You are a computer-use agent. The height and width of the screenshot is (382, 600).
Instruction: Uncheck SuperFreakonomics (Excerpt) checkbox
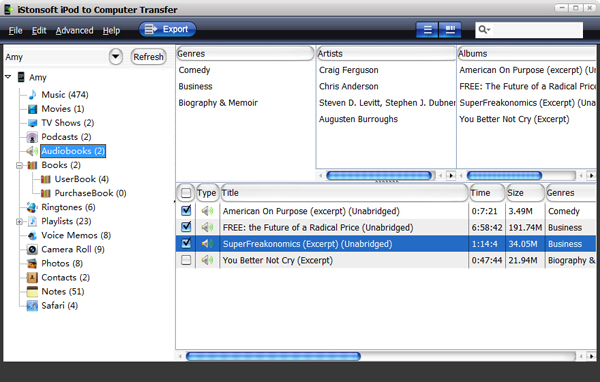click(x=186, y=243)
